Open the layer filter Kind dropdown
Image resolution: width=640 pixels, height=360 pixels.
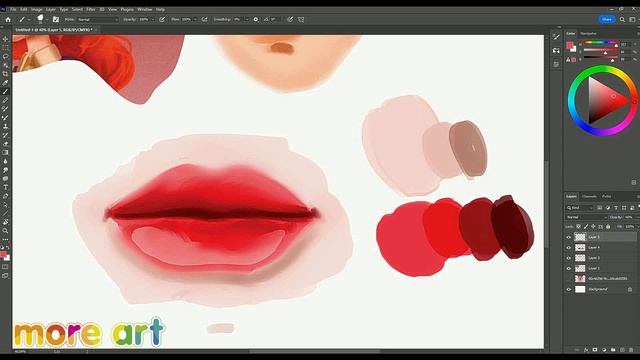tap(580, 208)
